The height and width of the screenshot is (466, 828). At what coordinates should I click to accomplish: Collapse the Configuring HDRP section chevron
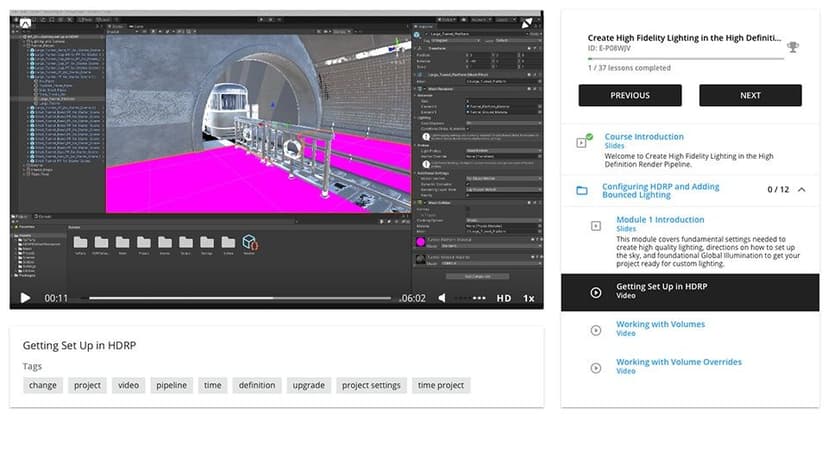coord(802,189)
